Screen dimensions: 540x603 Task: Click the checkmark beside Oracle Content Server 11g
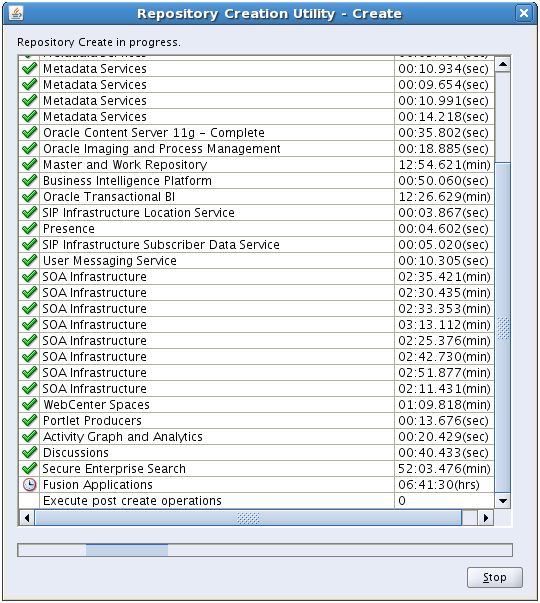30,132
